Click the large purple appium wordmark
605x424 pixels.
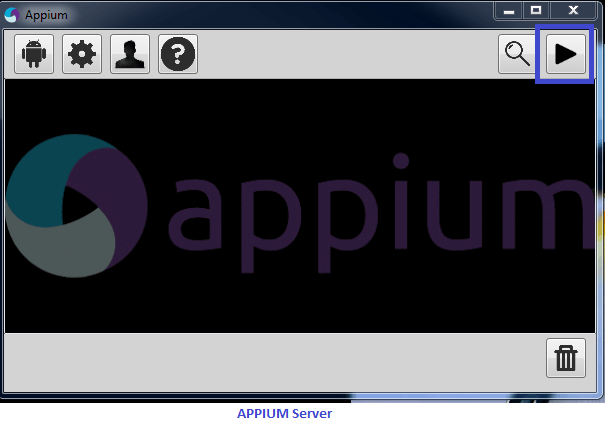[380, 213]
